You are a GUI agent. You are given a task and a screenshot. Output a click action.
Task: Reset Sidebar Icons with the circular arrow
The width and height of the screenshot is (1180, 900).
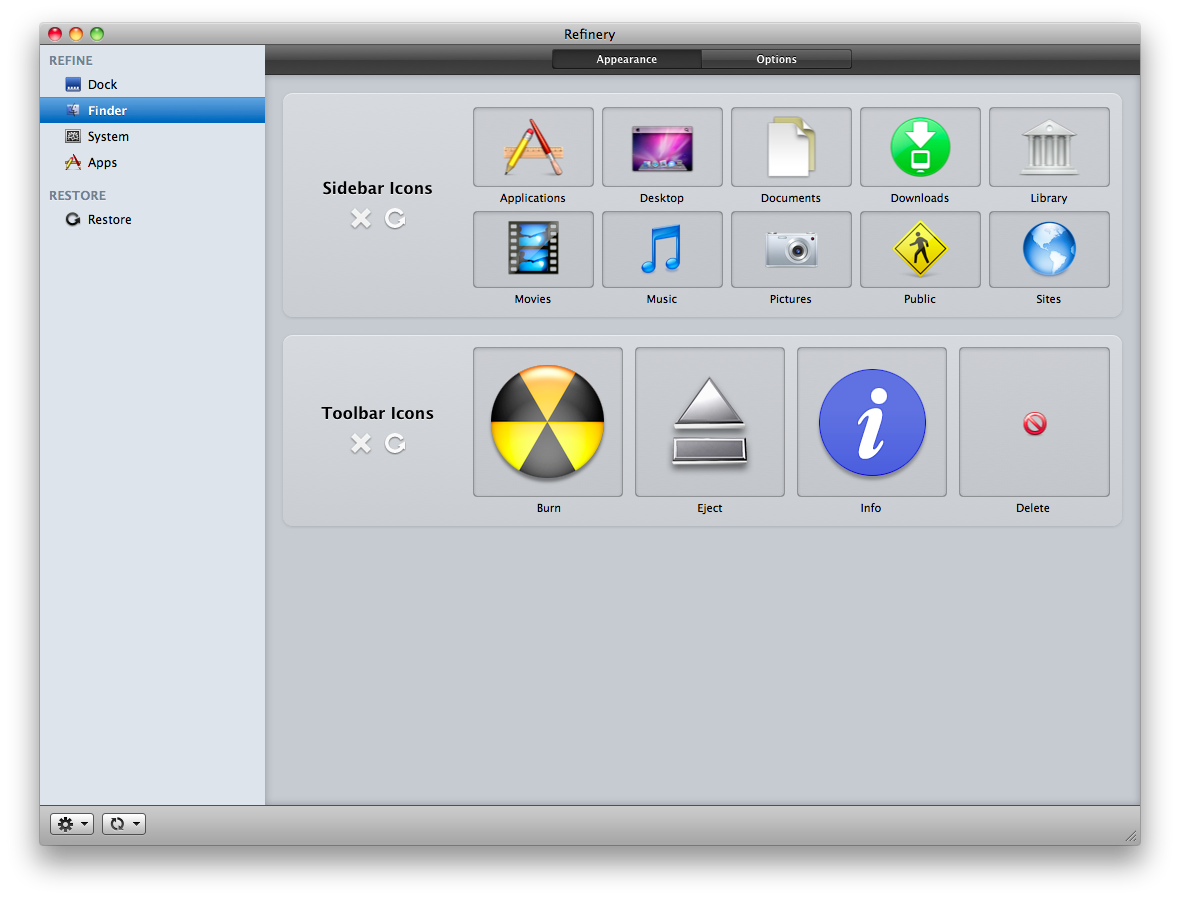pyautogui.click(x=395, y=218)
